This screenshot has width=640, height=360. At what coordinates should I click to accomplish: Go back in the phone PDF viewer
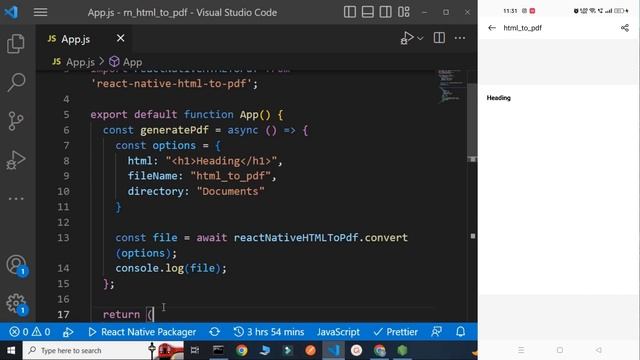(492, 28)
